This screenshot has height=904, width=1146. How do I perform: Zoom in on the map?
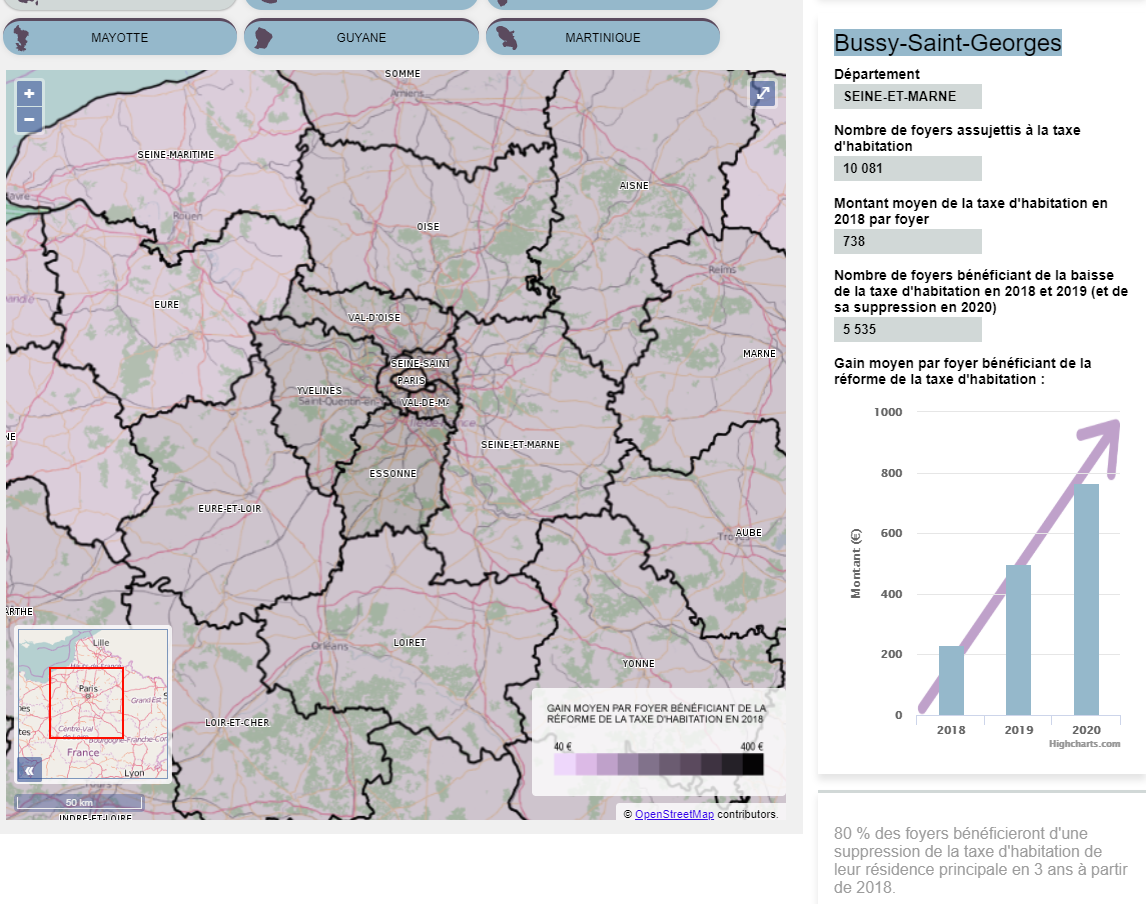(29, 94)
